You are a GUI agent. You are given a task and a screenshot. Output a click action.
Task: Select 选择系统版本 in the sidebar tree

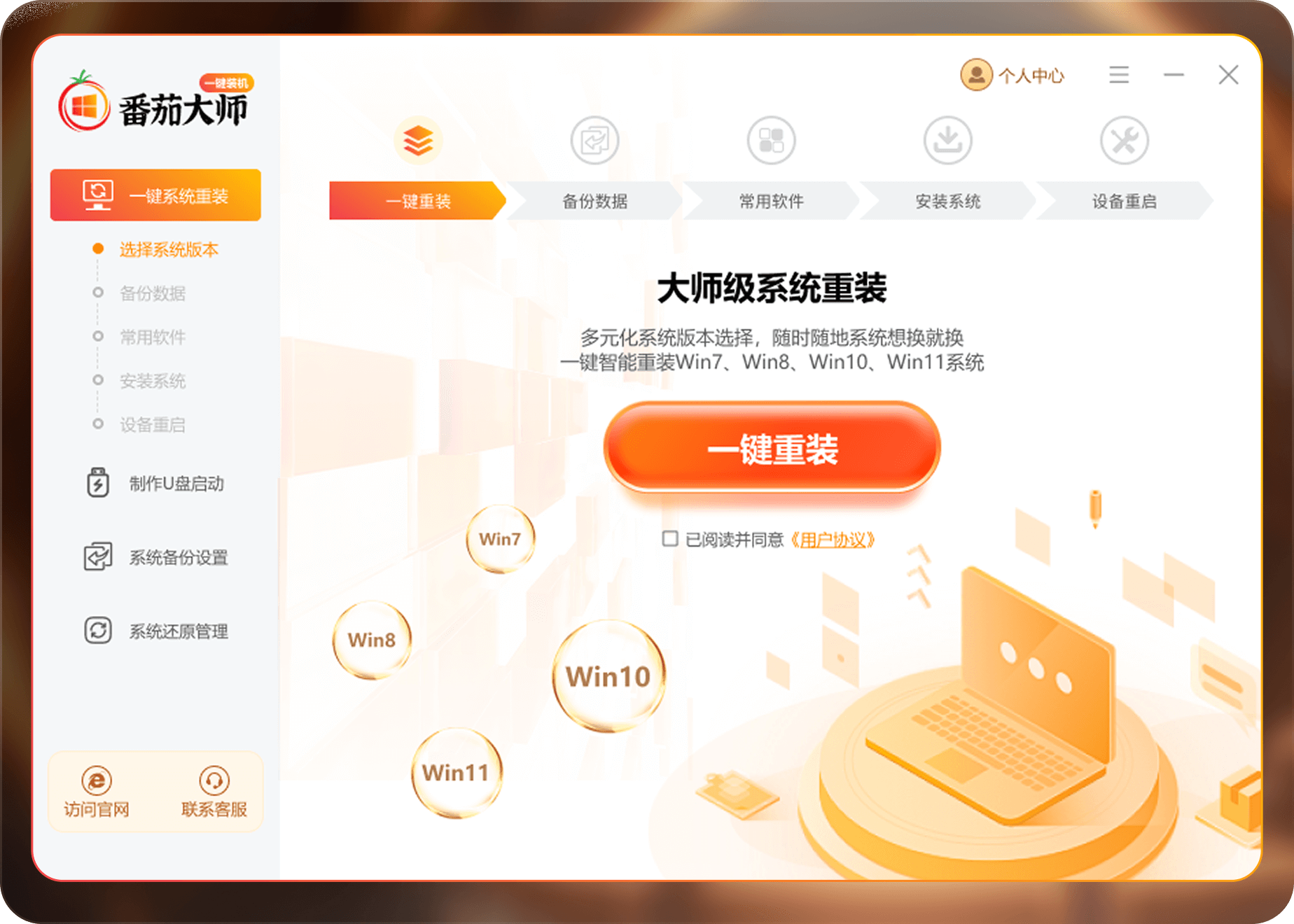click(x=169, y=249)
